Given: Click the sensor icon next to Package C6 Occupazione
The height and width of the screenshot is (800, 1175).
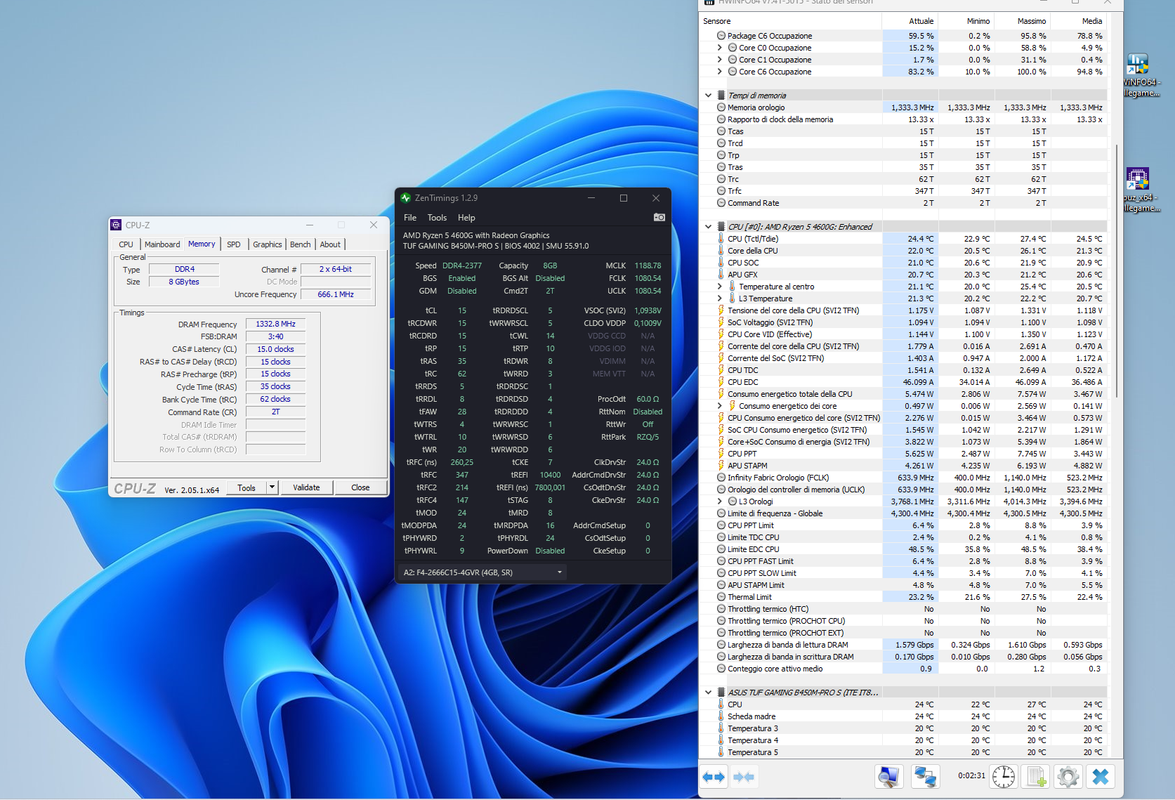Looking at the screenshot, I should [721, 35].
